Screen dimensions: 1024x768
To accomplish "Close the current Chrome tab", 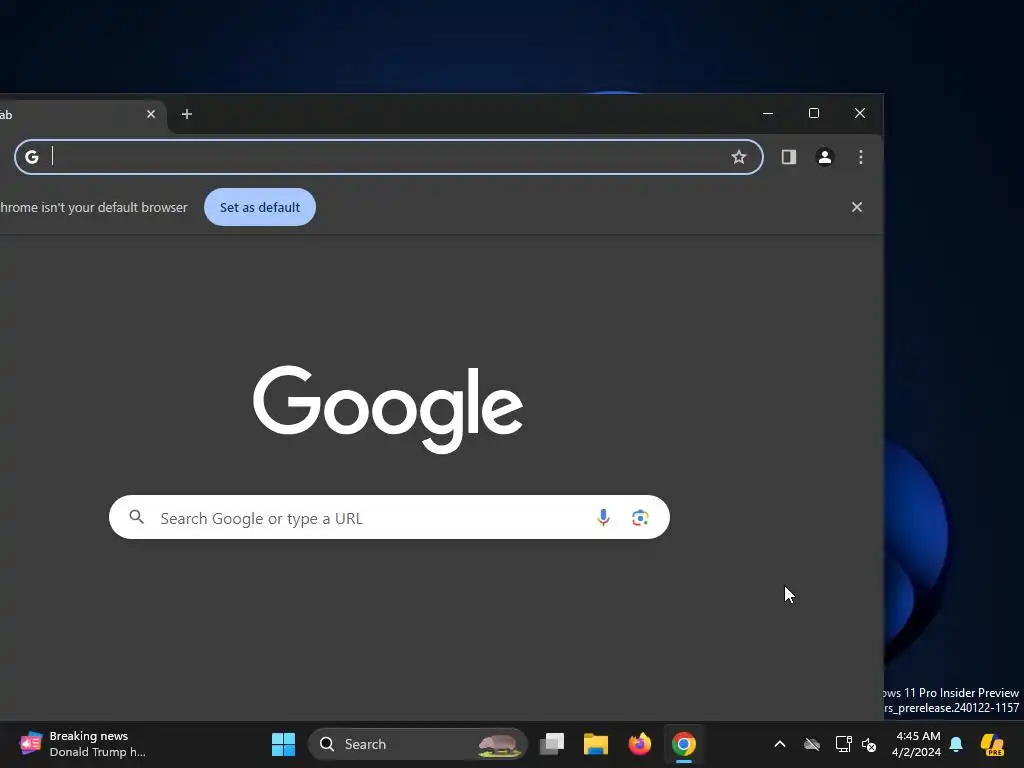I will (151, 114).
